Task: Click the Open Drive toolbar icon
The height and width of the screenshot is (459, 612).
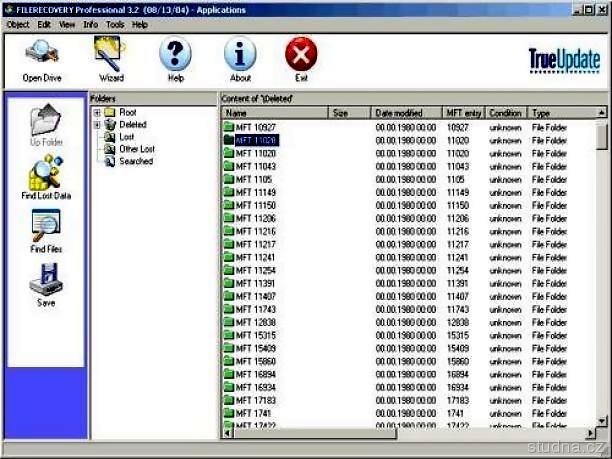Action: pos(41,58)
